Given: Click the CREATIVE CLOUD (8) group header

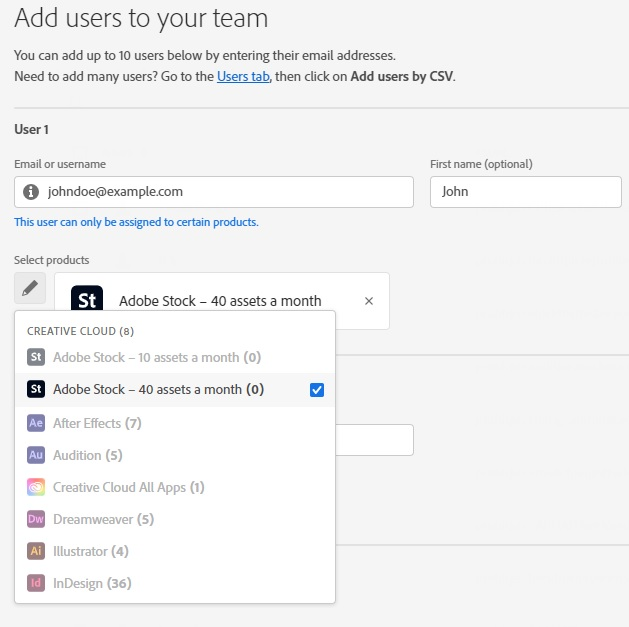Looking at the screenshot, I should coord(80,331).
